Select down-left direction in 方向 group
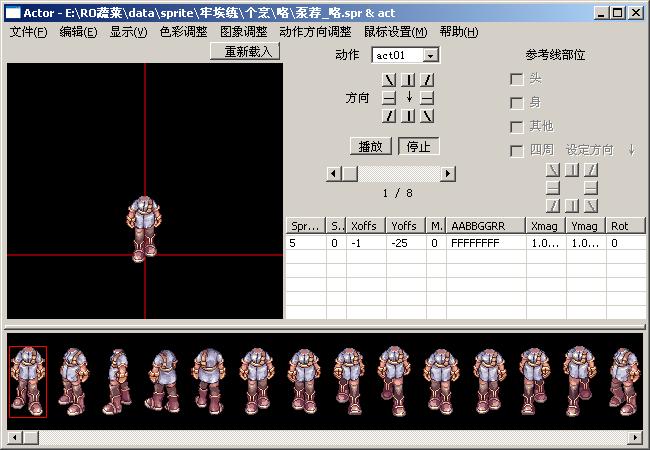The width and height of the screenshot is (650, 450). (389, 116)
